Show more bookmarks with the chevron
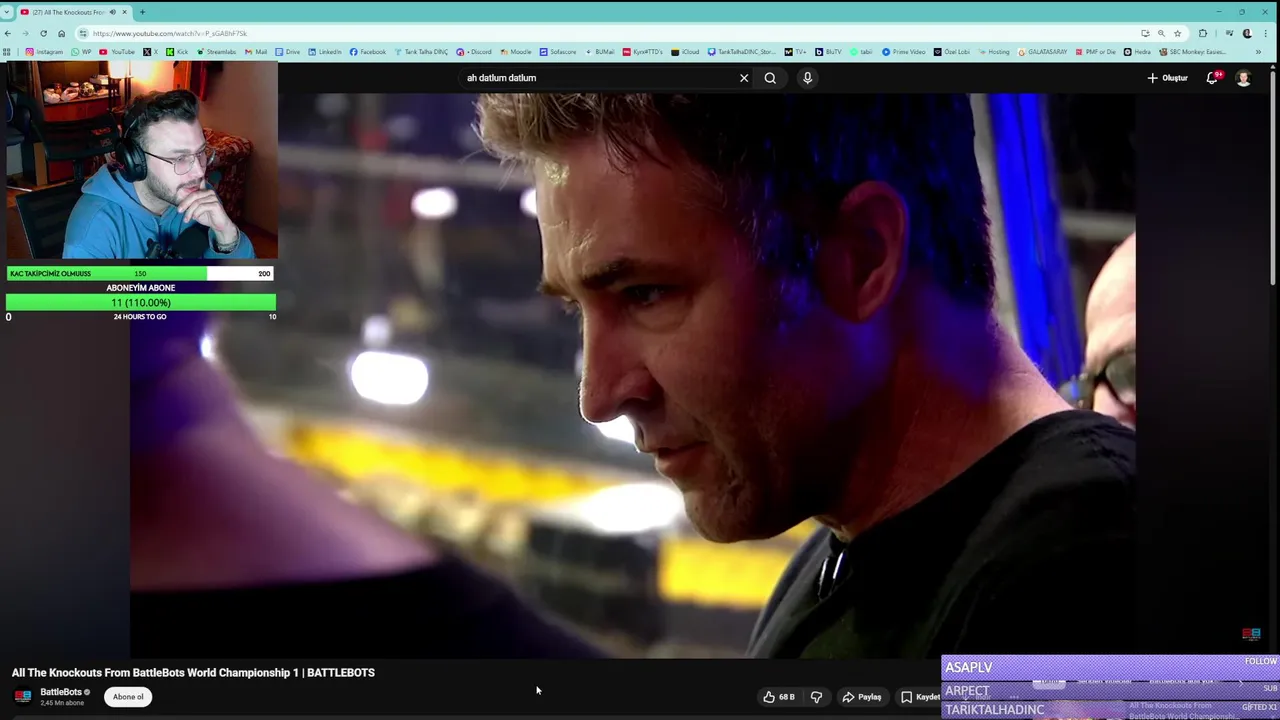Image resolution: width=1280 pixels, height=720 pixels. (x=1258, y=52)
